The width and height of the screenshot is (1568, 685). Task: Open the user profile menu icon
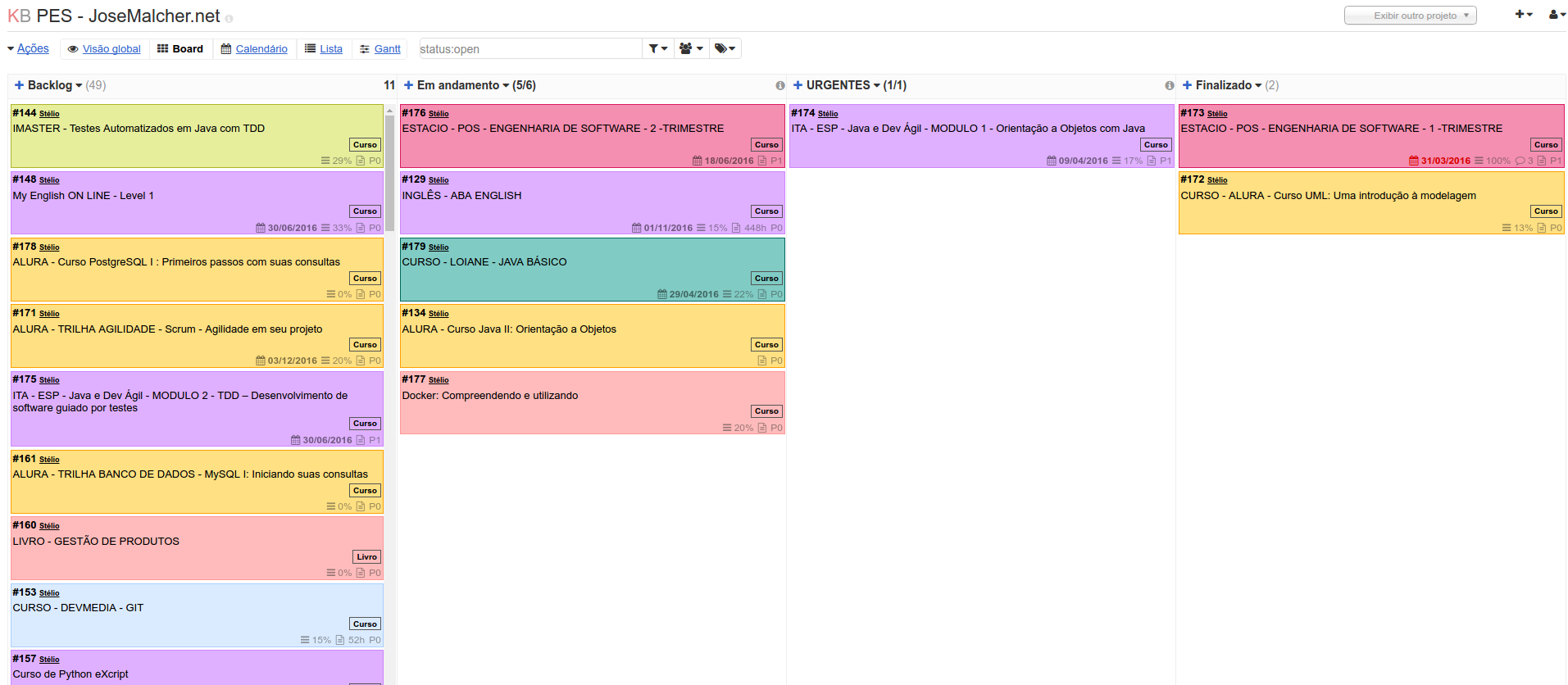(x=1557, y=15)
